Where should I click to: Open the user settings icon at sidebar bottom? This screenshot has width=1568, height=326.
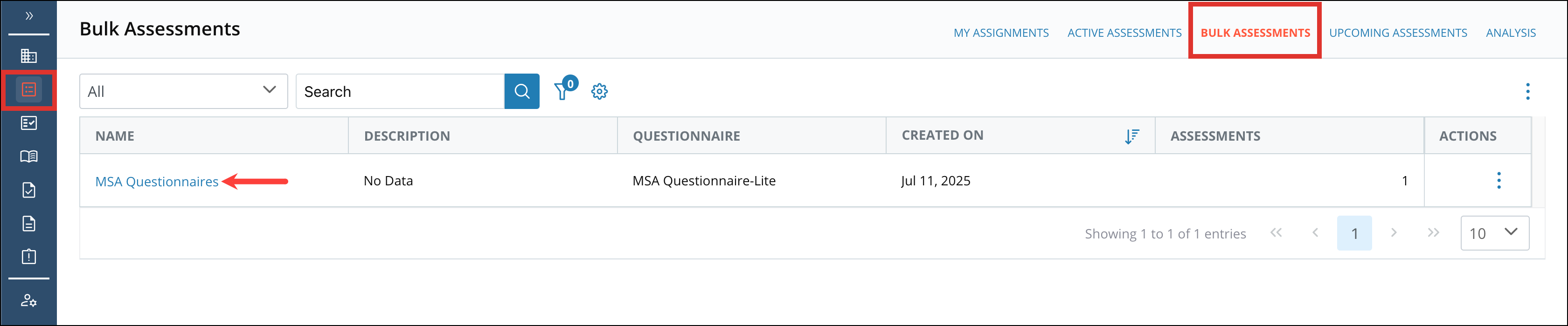[x=28, y=301]
